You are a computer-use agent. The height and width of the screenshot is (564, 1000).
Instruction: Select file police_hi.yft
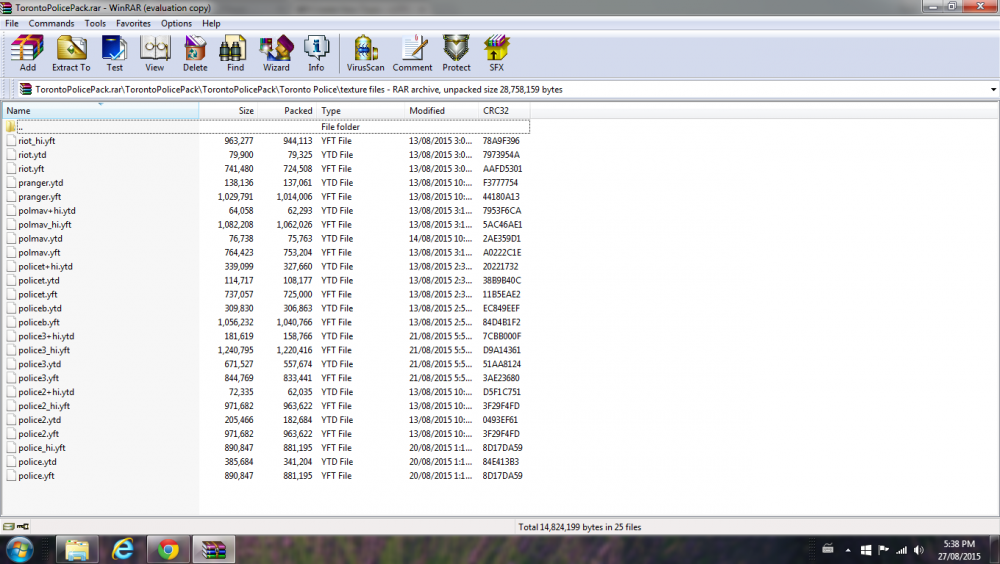coord(41,448)
